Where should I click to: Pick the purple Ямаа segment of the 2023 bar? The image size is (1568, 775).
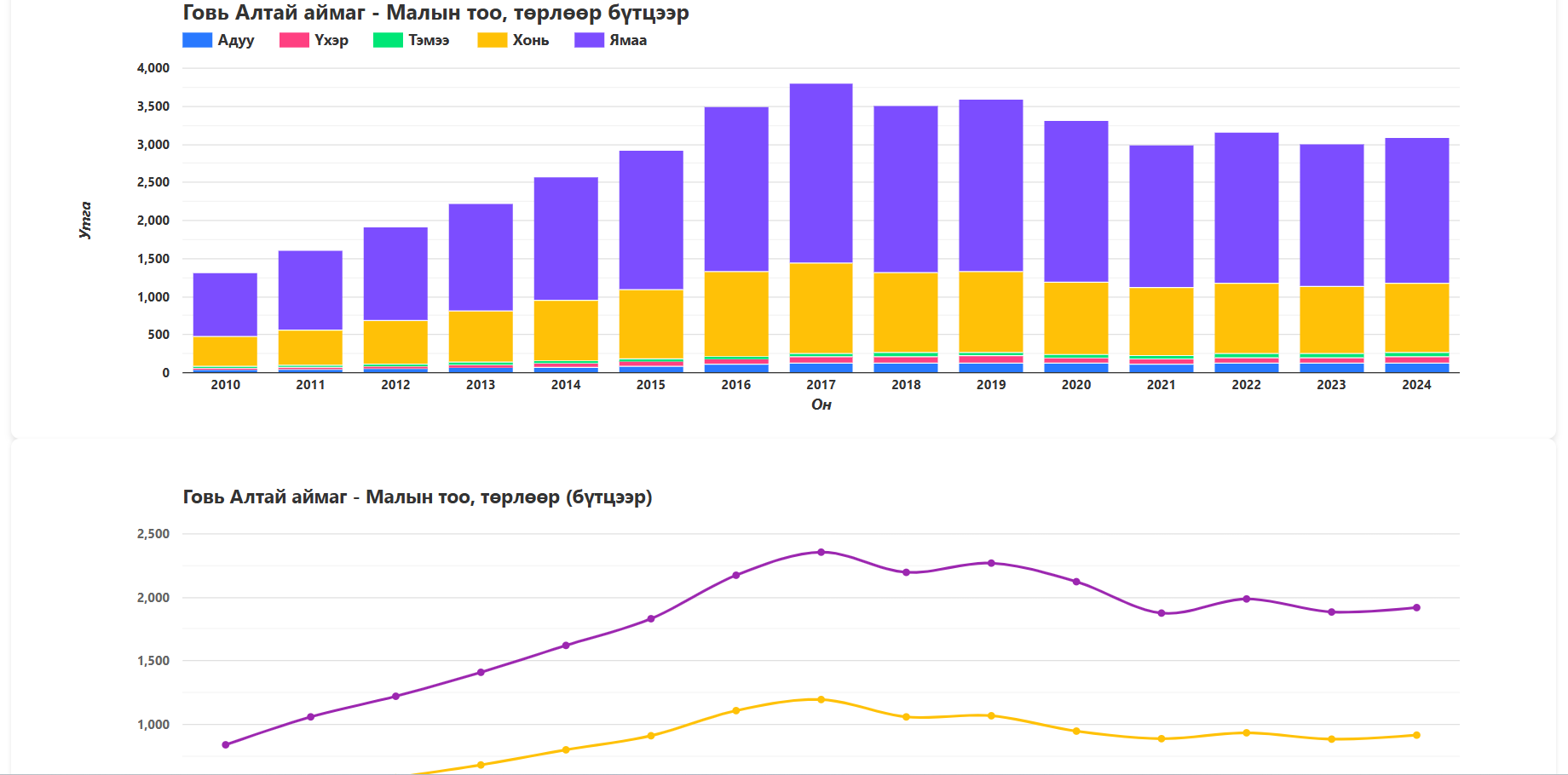pos(1332,215)
